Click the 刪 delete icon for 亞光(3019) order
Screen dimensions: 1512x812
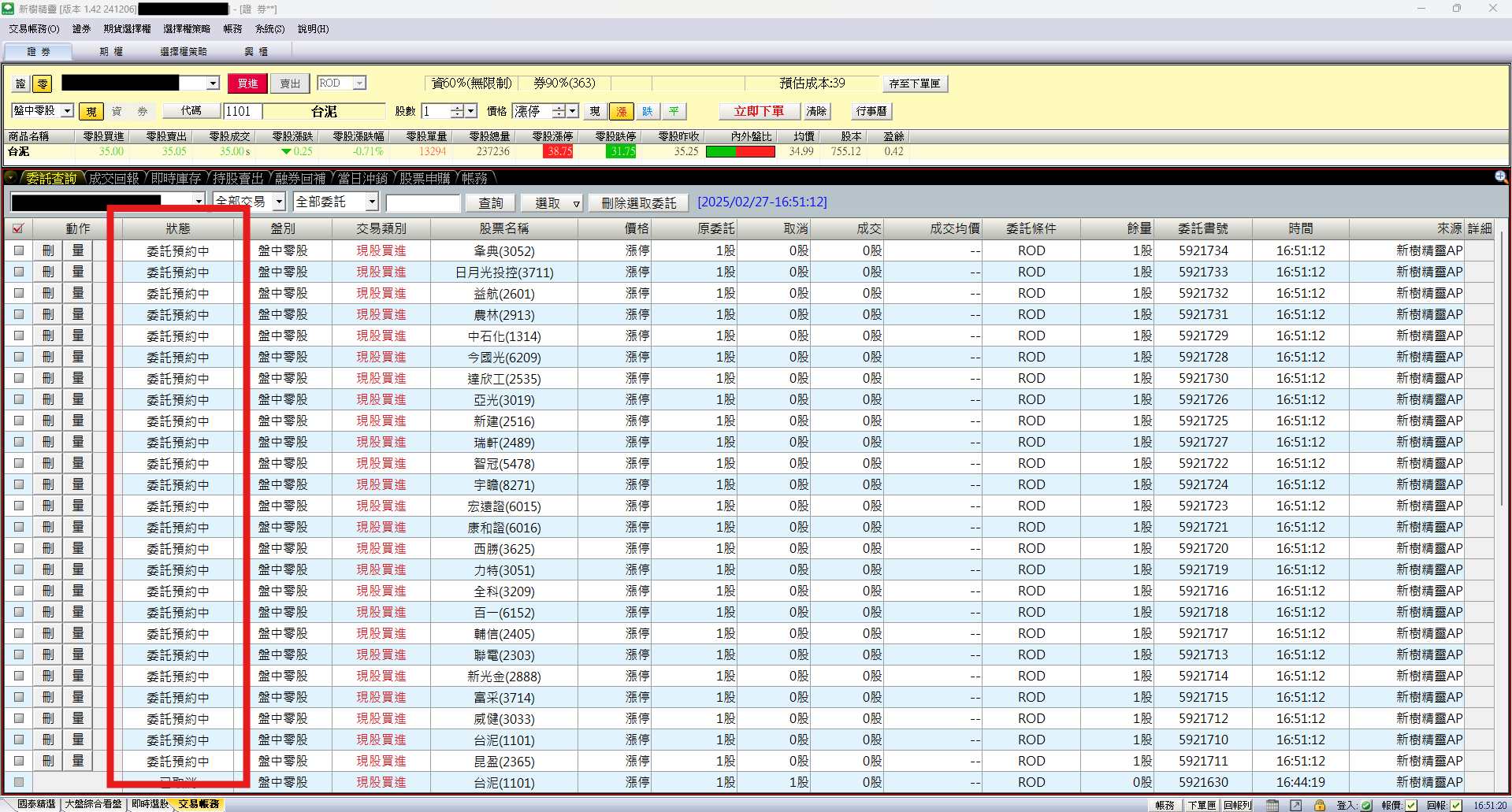(48, 399)
